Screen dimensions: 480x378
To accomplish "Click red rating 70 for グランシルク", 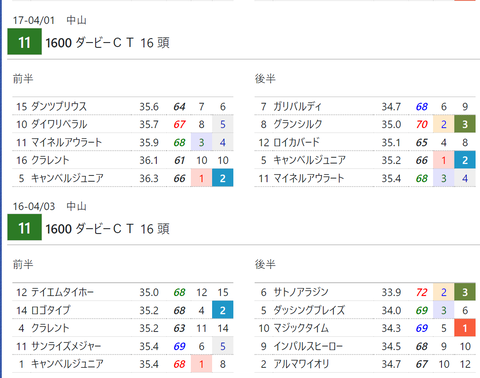I will pos(422,125).
